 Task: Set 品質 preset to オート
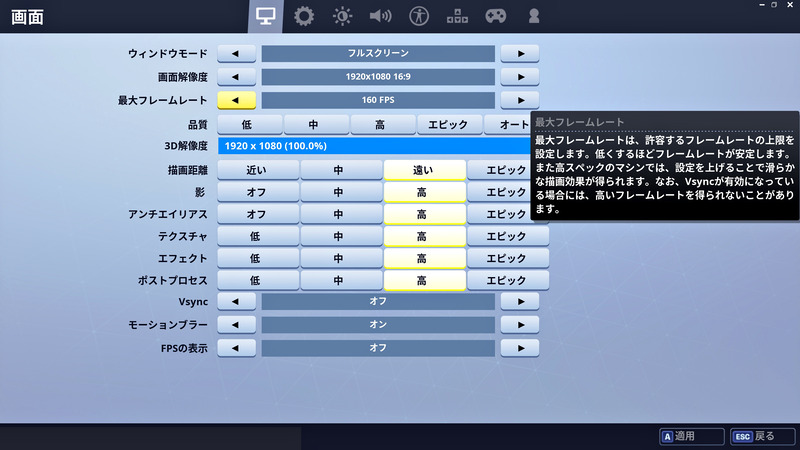click(508, 124)
